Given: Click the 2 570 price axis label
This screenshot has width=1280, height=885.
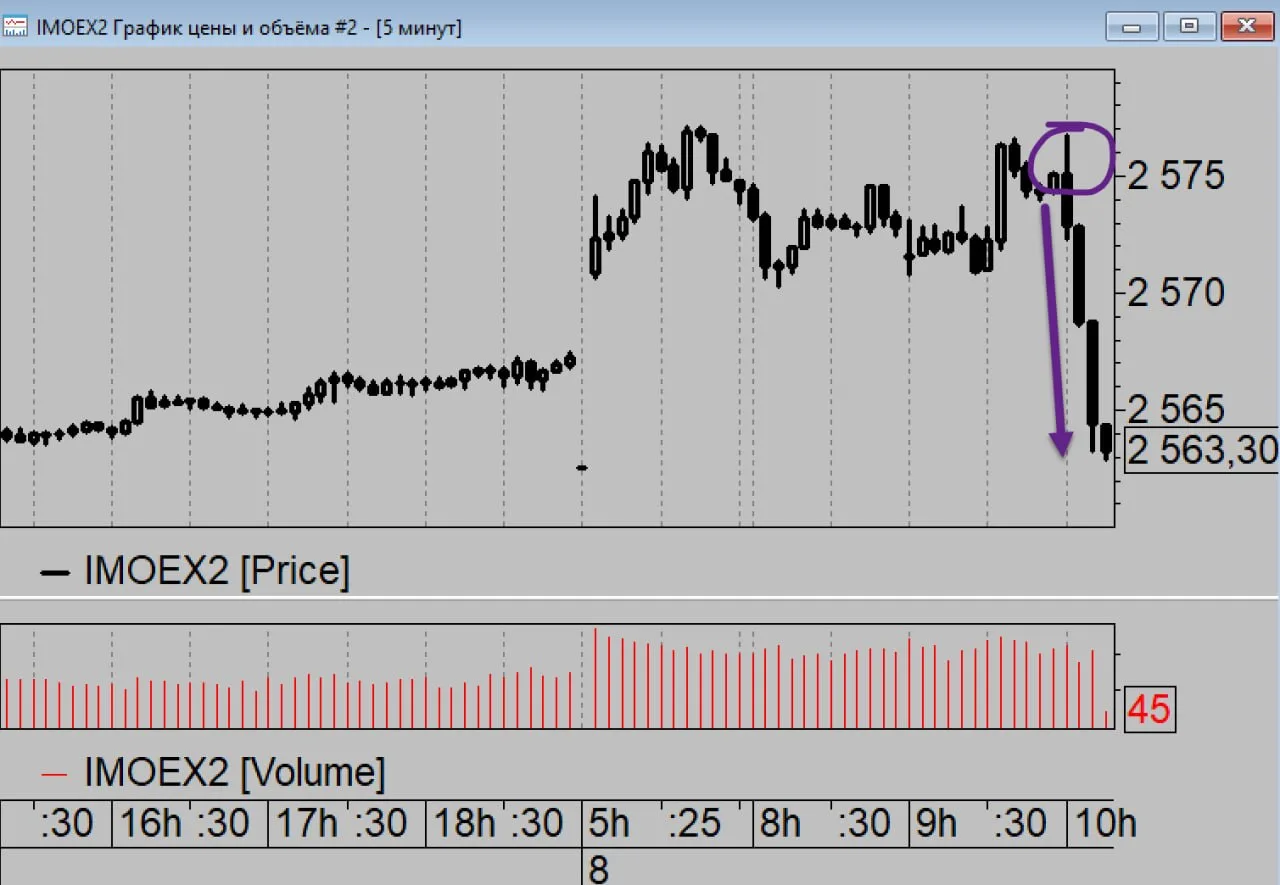Looking at the screenshot, I should coord(1176,293).
